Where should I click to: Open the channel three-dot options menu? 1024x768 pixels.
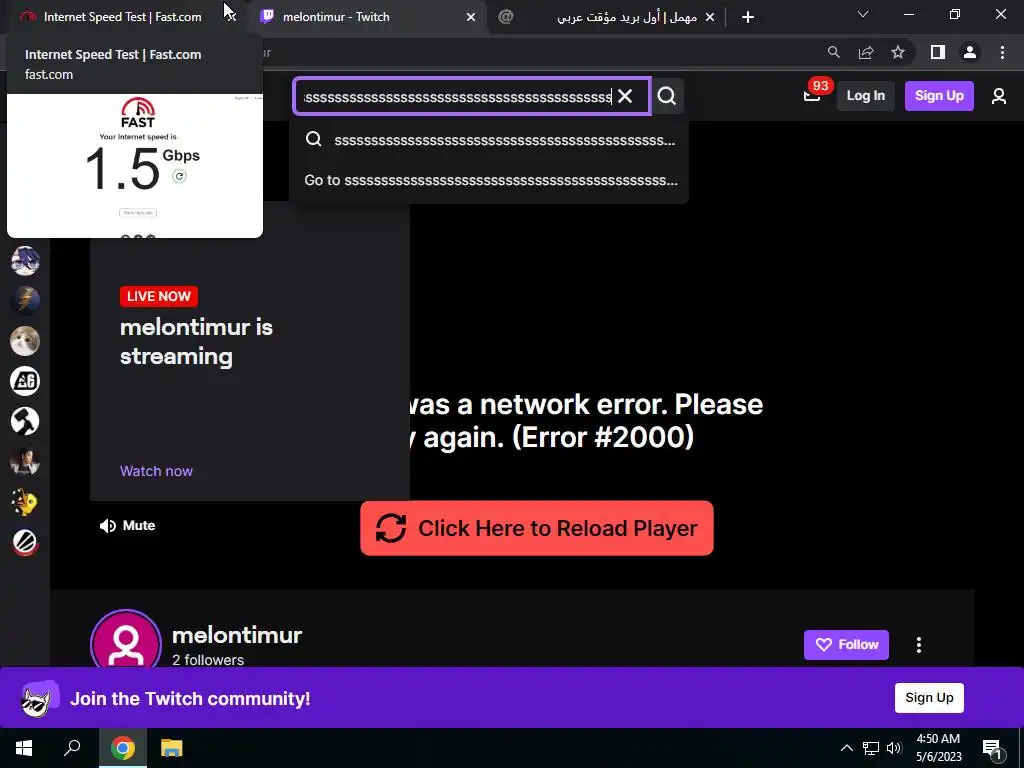(x=918, y=645)
